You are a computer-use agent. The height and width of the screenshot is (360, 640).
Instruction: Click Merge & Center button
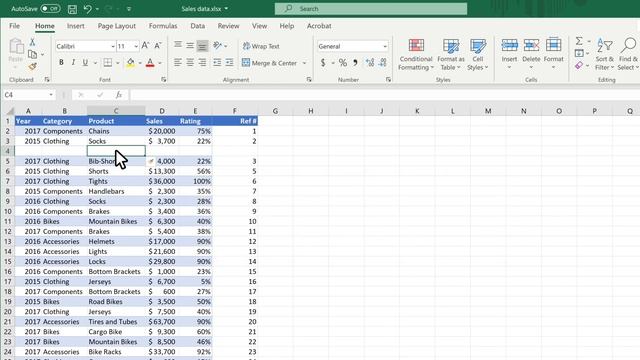click(x=270, y=63)
